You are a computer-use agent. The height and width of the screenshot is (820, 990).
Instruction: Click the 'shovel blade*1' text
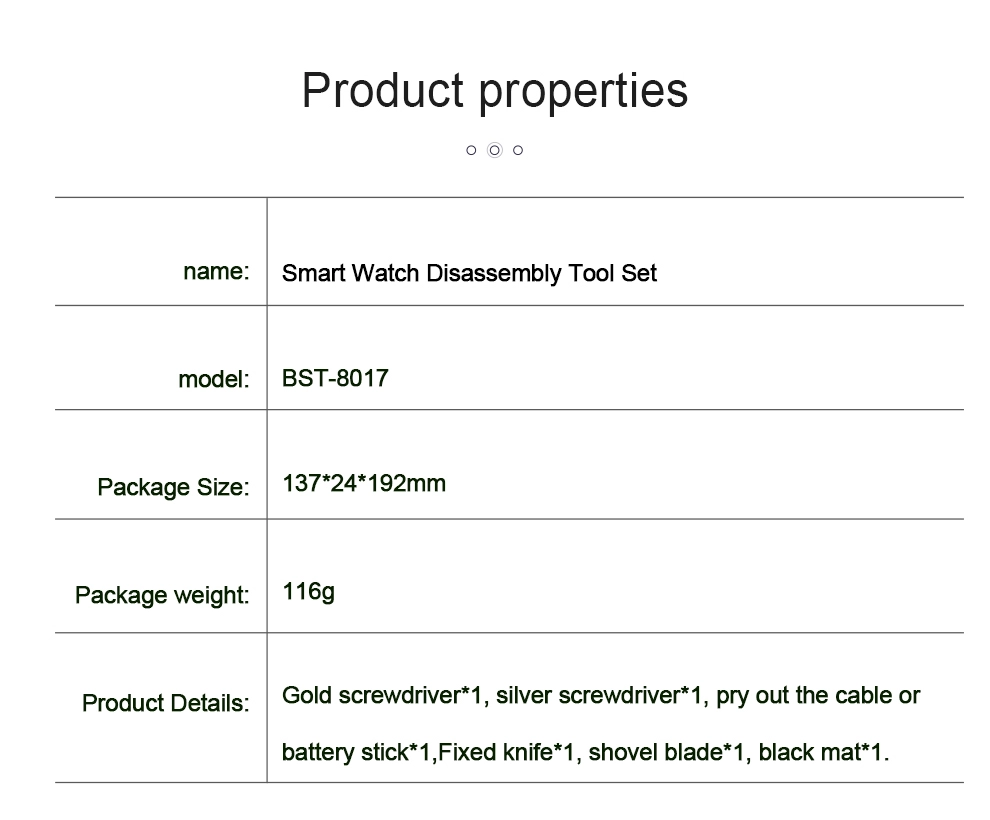(x=667, y=752)
